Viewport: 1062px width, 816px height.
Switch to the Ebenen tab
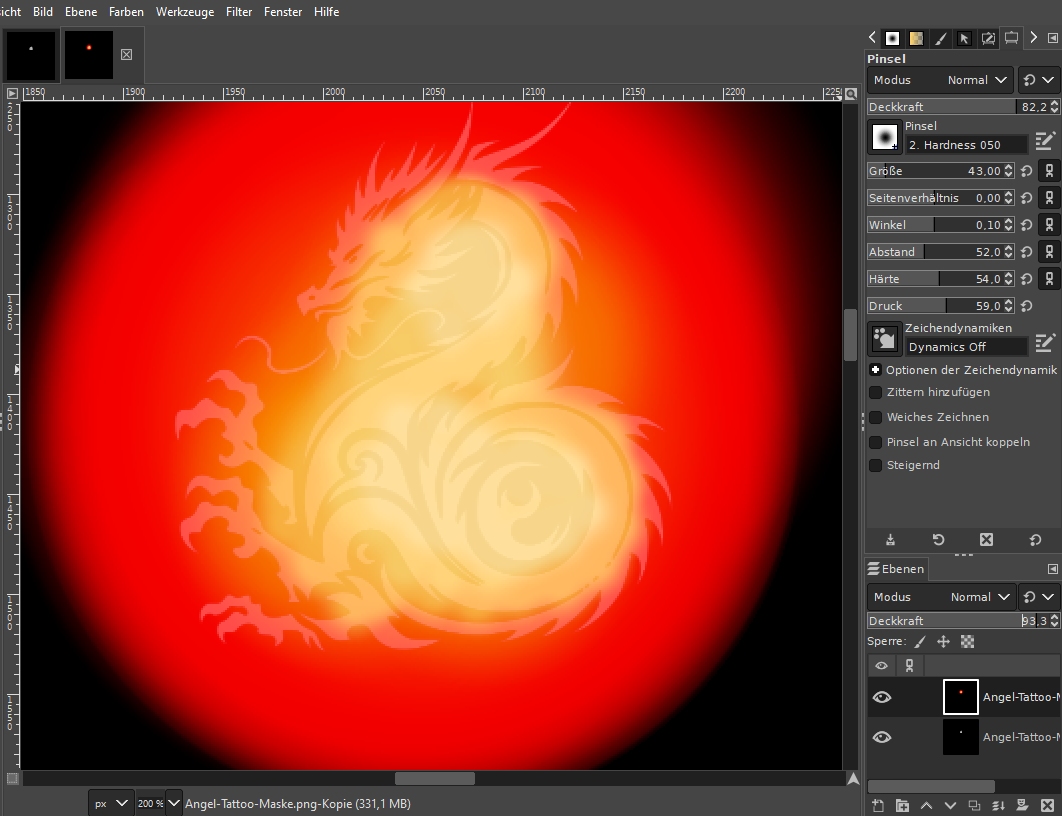pyautogui.click(x=896, y=569)
